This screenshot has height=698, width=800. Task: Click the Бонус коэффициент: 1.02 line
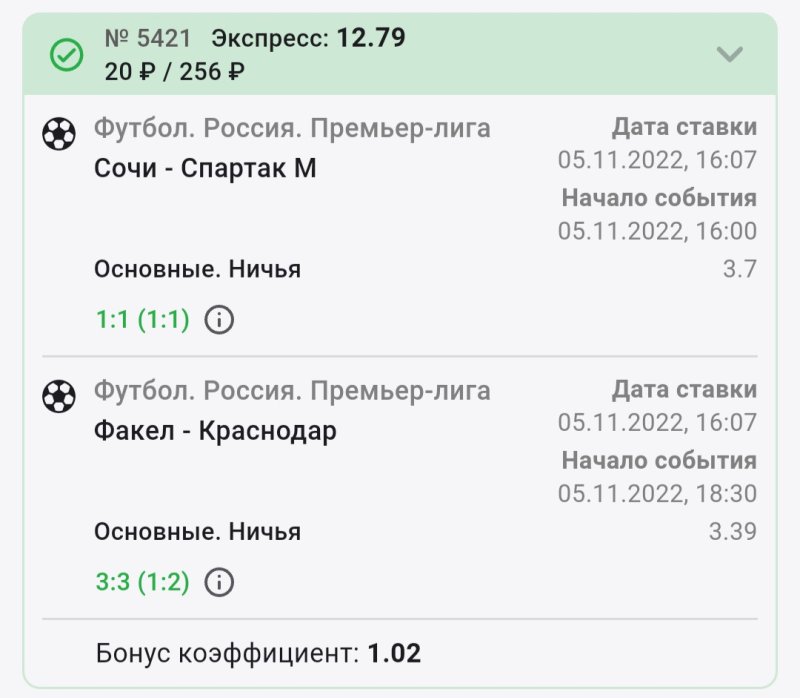258,654
